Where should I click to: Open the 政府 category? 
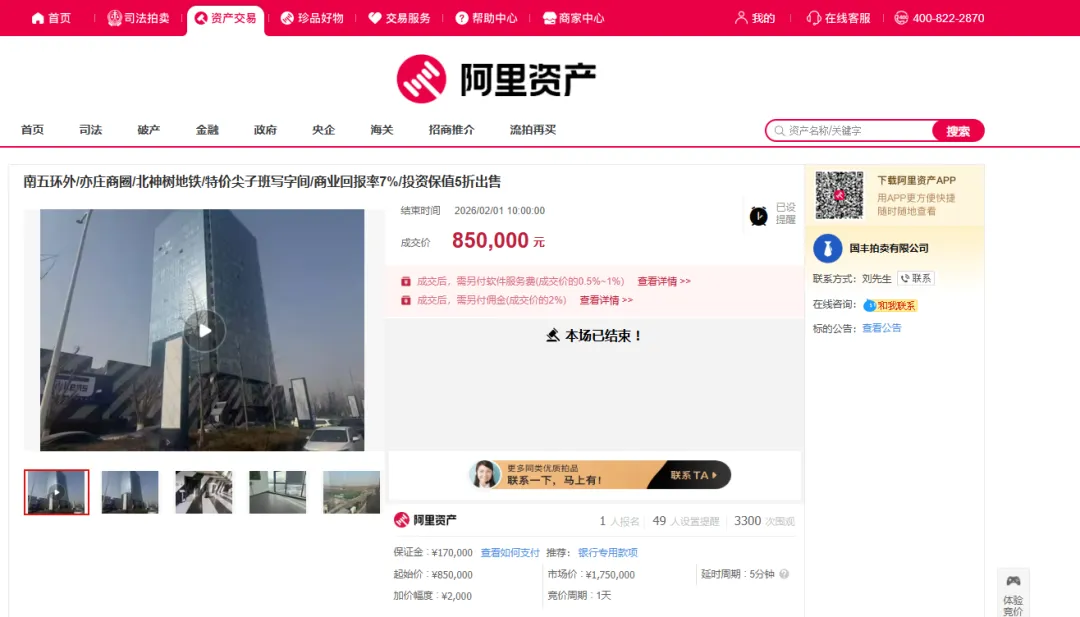click(265, 129)
